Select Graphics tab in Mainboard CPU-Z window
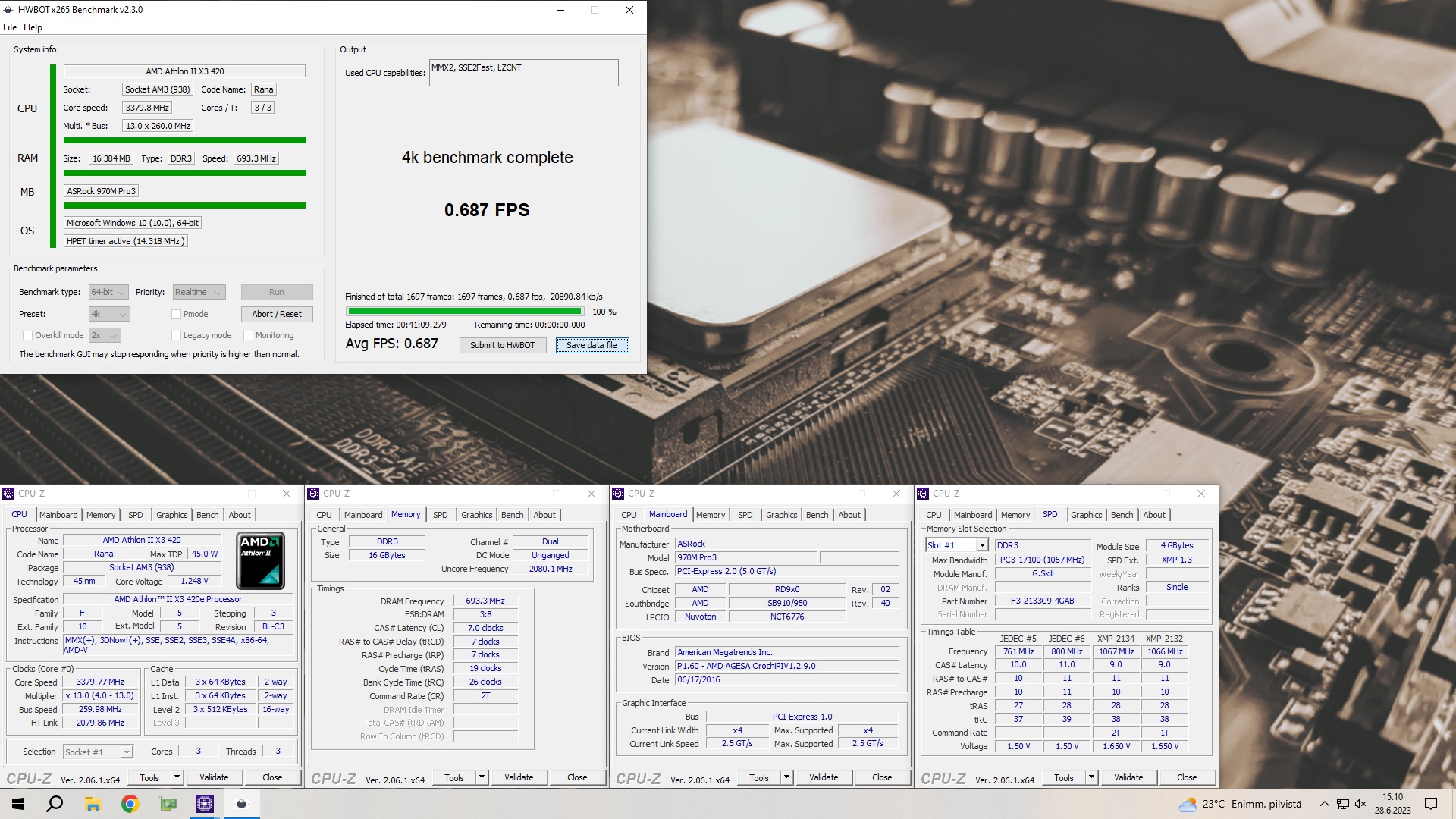 click(781, 515)
